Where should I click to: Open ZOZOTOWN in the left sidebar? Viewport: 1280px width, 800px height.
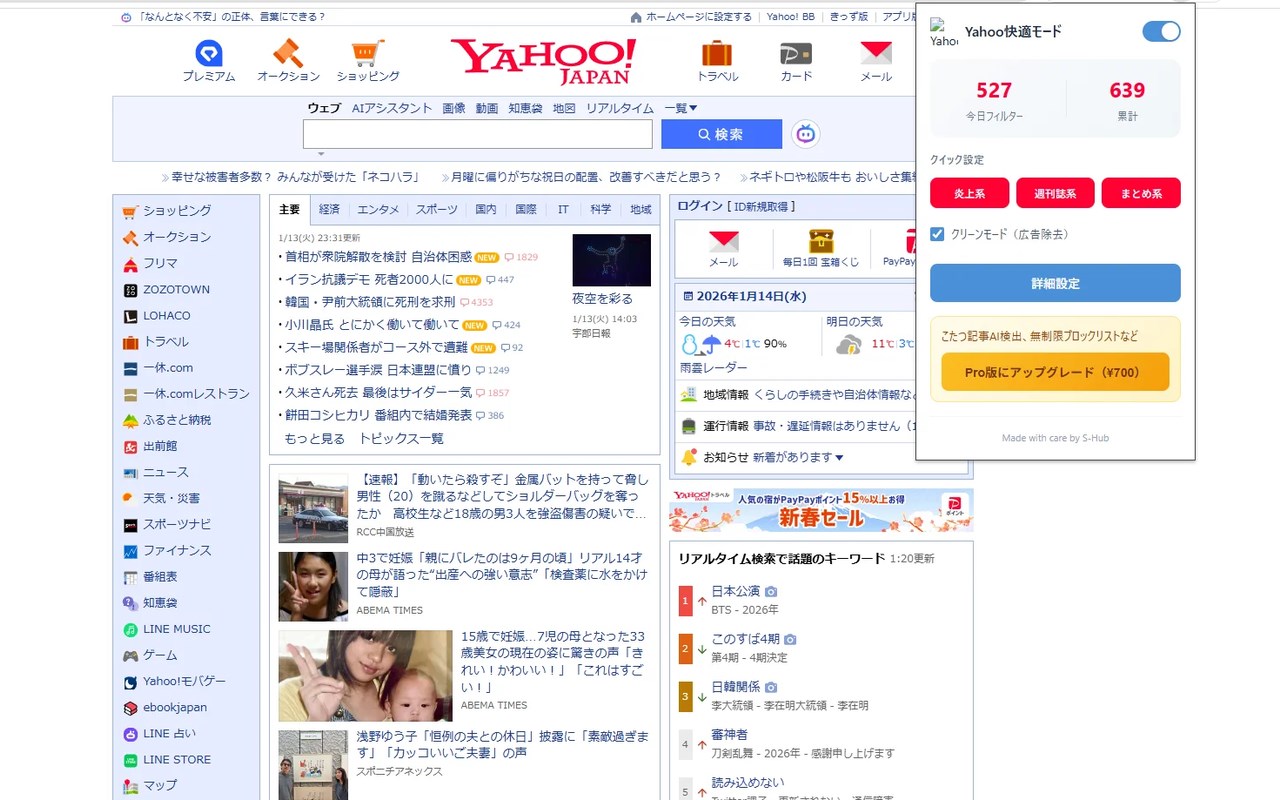[176, 289]
